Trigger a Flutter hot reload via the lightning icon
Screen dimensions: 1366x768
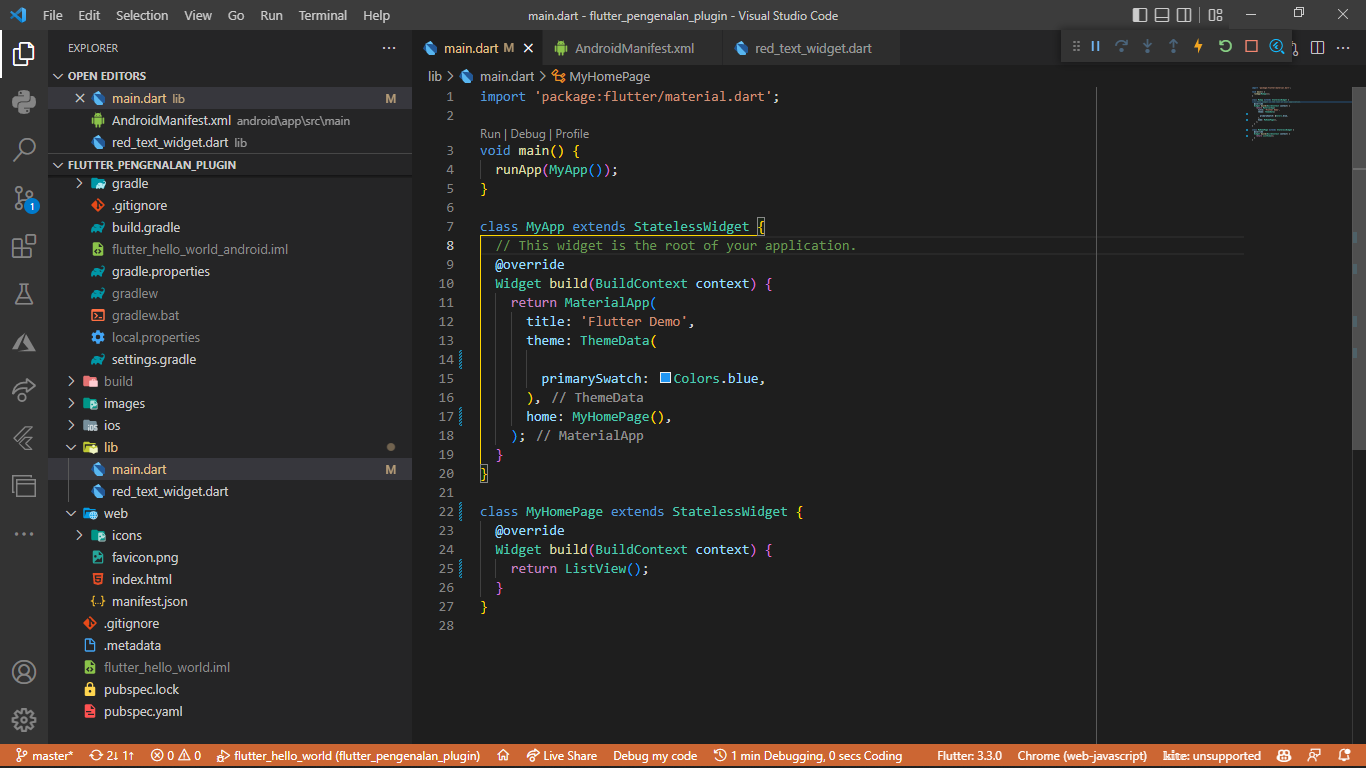click(1199, 46)
